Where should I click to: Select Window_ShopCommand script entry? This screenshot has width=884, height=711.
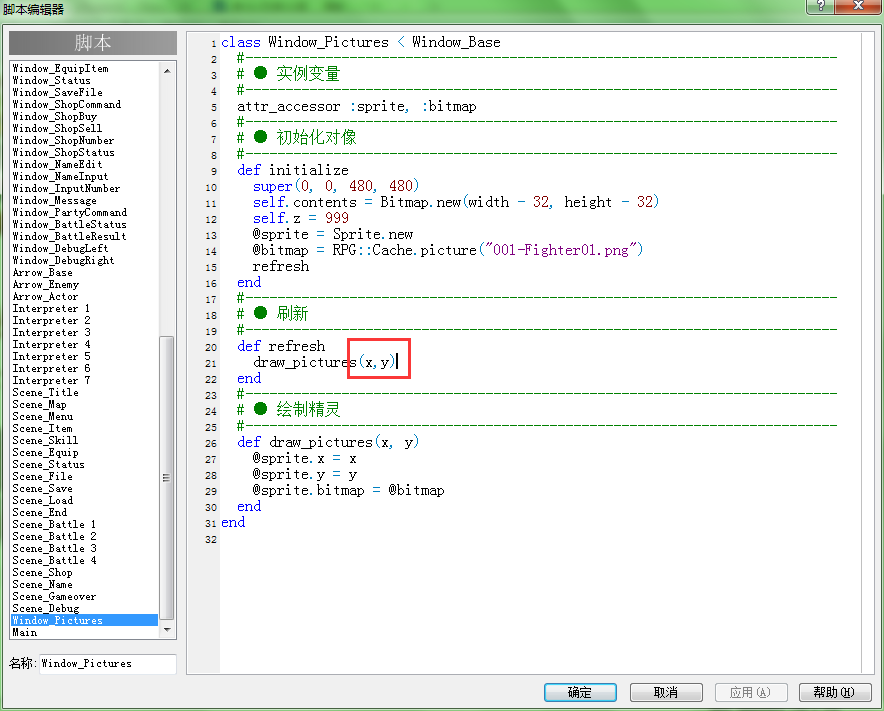[67, 104]
